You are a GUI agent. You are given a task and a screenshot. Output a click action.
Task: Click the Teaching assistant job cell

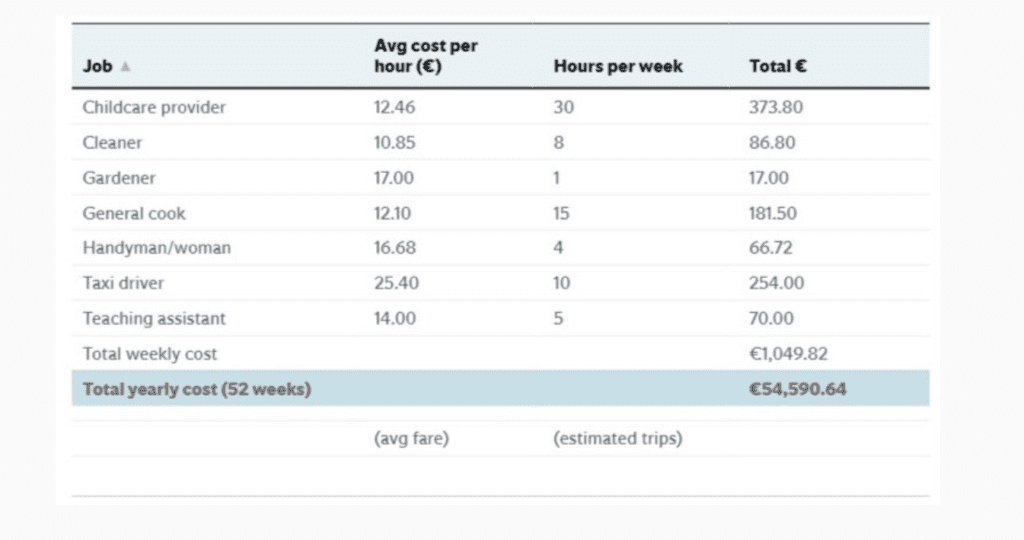(x=154, y=318)
